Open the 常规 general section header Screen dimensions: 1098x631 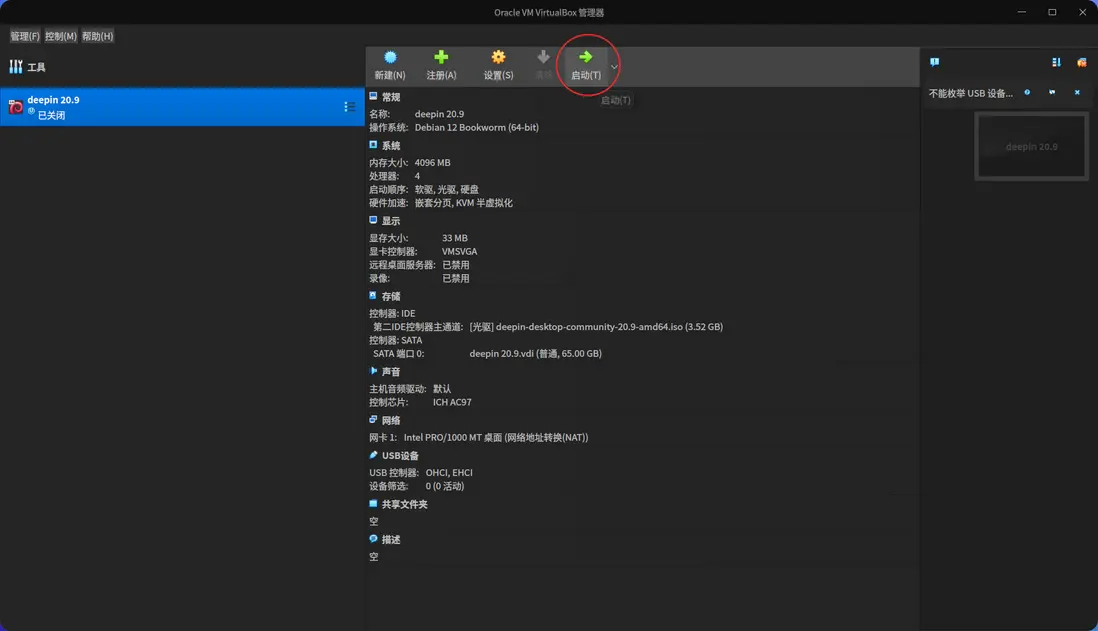391,97
